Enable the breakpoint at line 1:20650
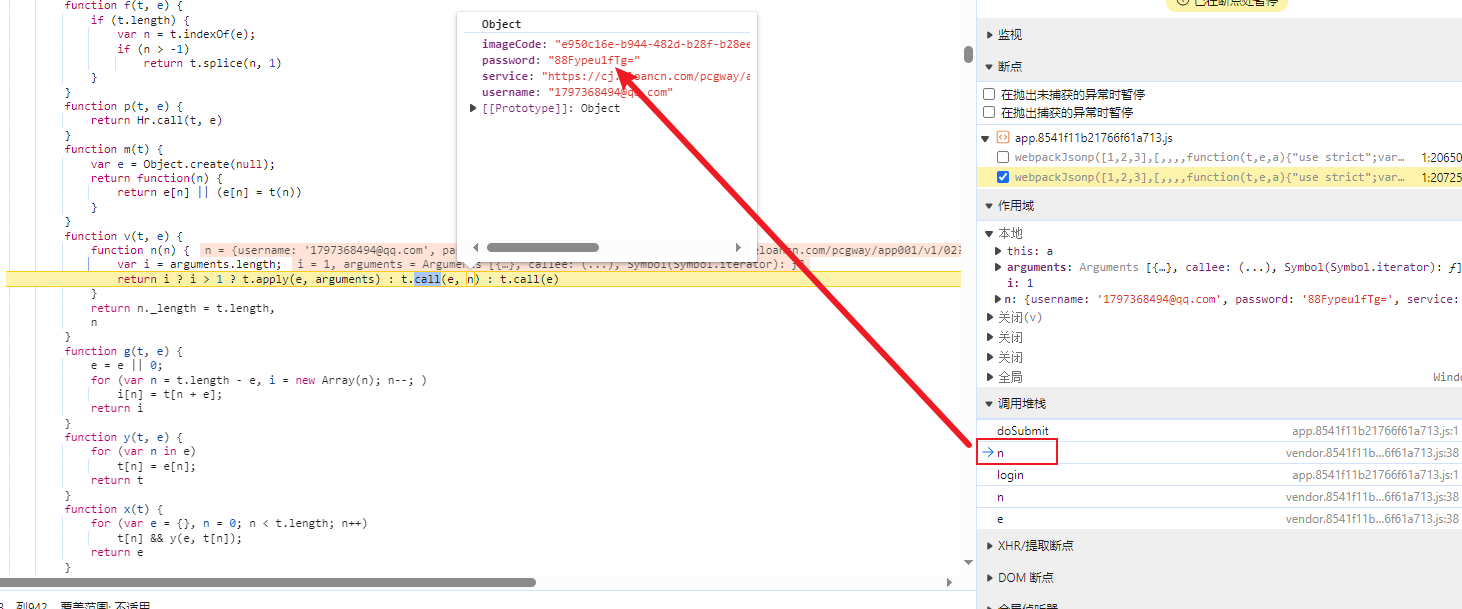The width and height of the screenshot is (1462, 609). pyautogui.click(x=1003, y=158)
